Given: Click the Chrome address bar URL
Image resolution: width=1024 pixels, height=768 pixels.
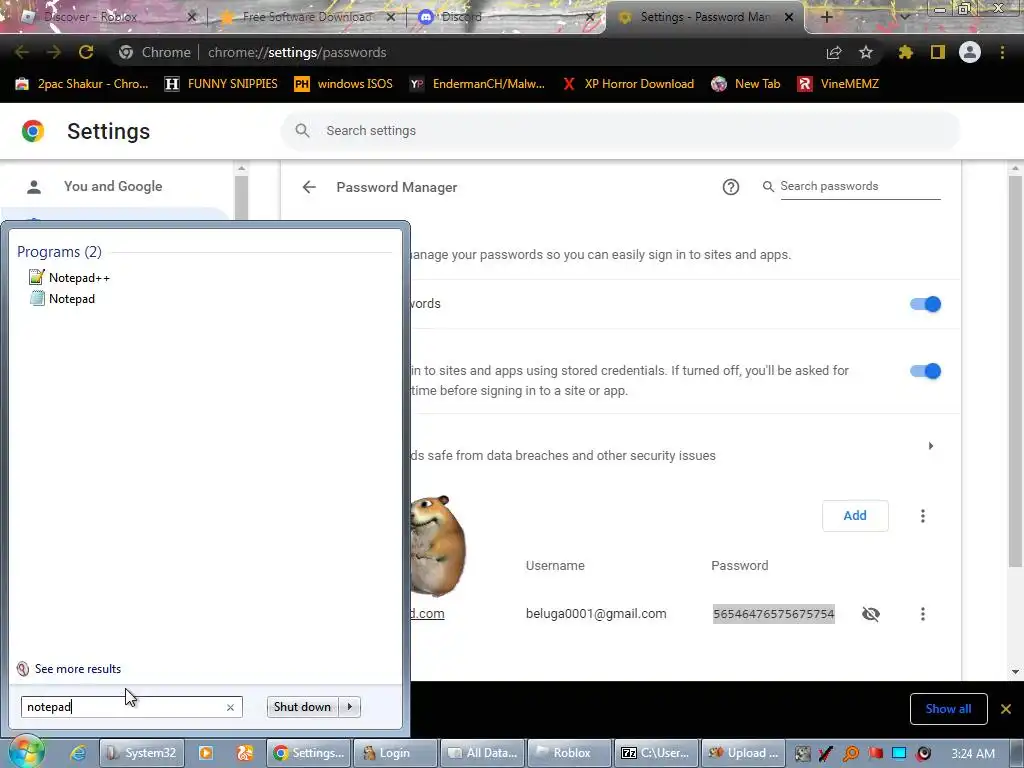Looking at the screenshot, I should [297, 52].
